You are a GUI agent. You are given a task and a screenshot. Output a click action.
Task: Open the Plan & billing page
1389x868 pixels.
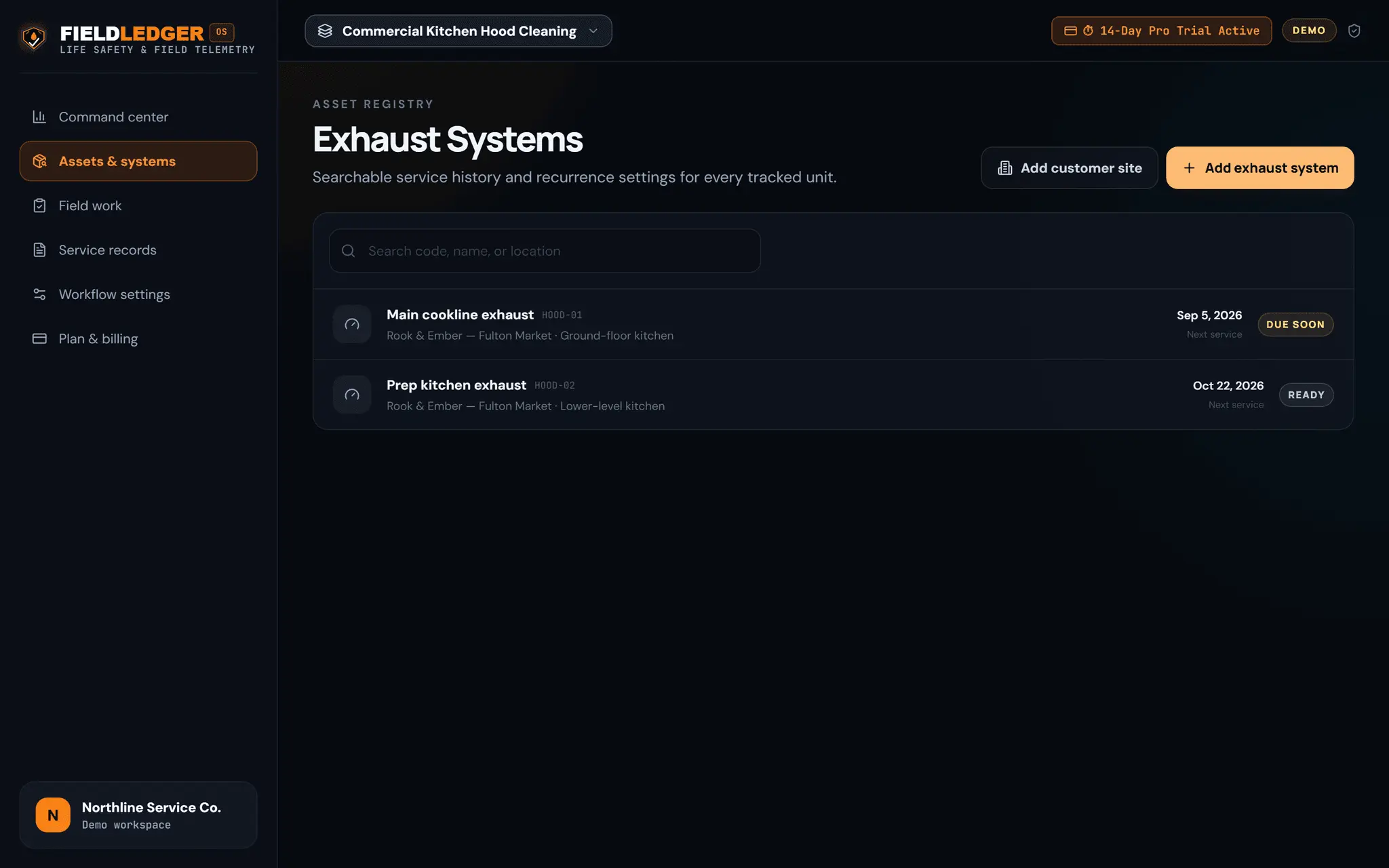[138, 338]
